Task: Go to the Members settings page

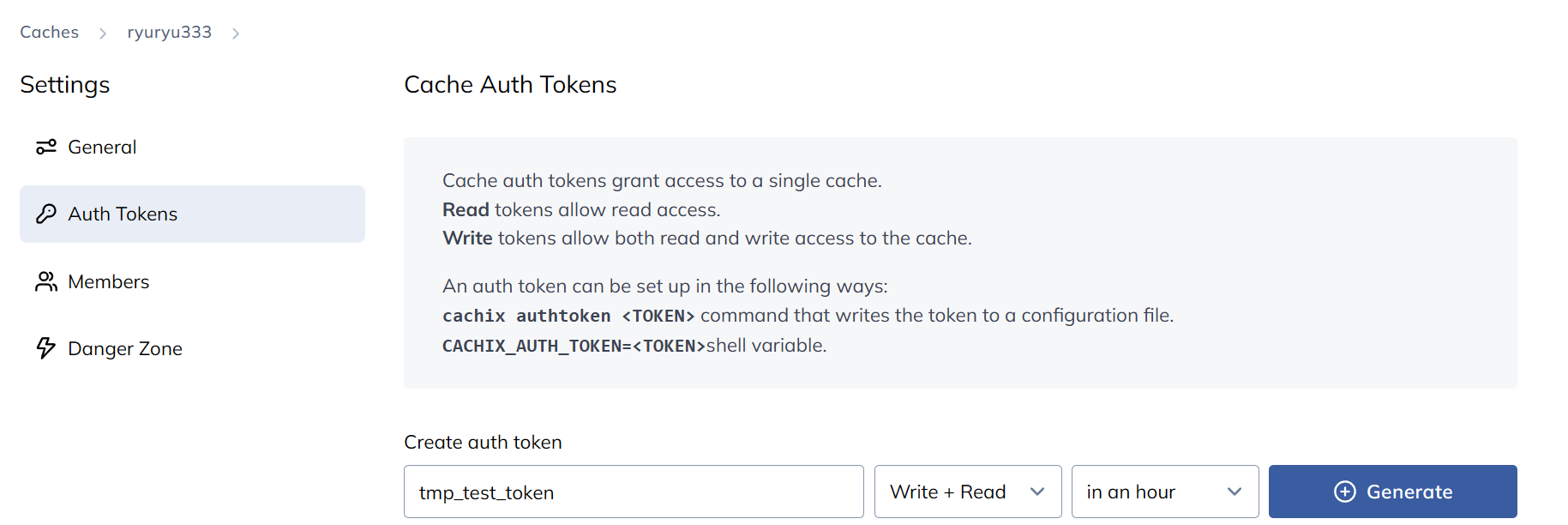Action: 108,281
